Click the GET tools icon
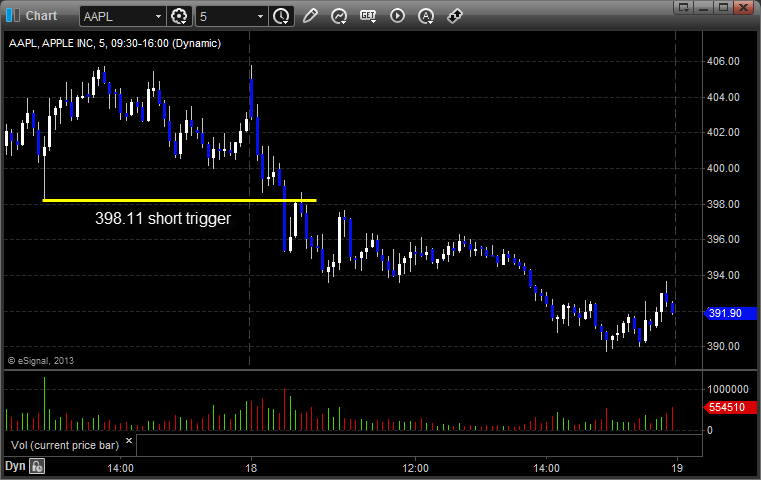 pos(368,16)
